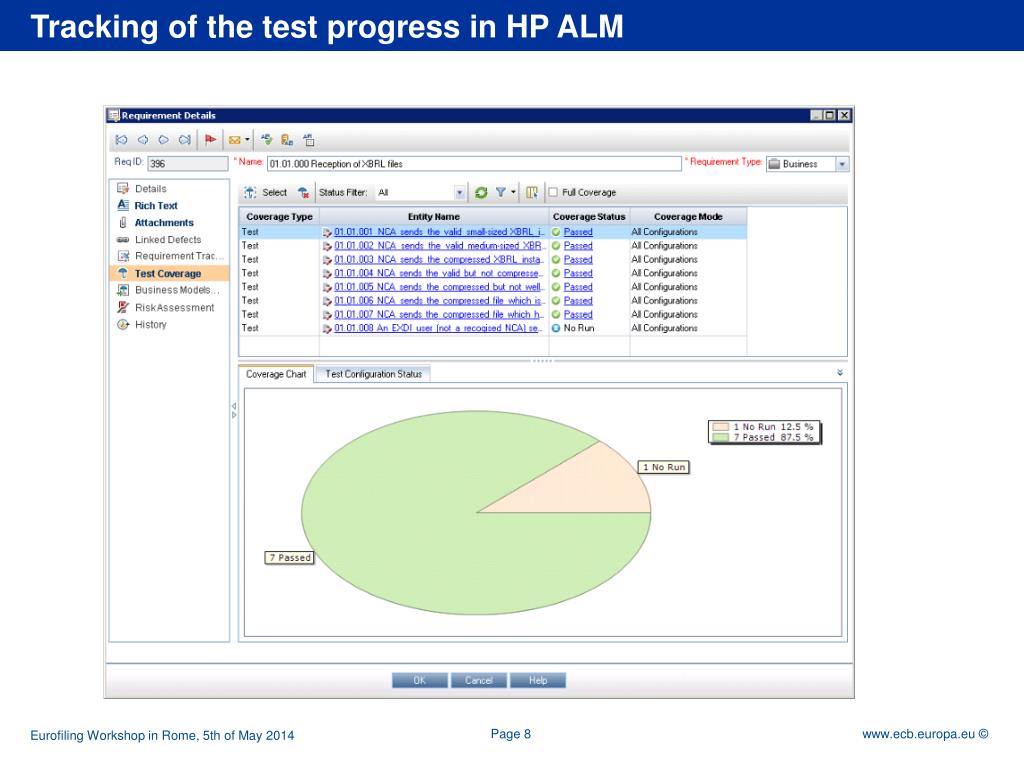The height and width of the screenshot is (768, 1024).
Task: Expand the e-mail button dropdown arrow
Action: click(247, 140)
